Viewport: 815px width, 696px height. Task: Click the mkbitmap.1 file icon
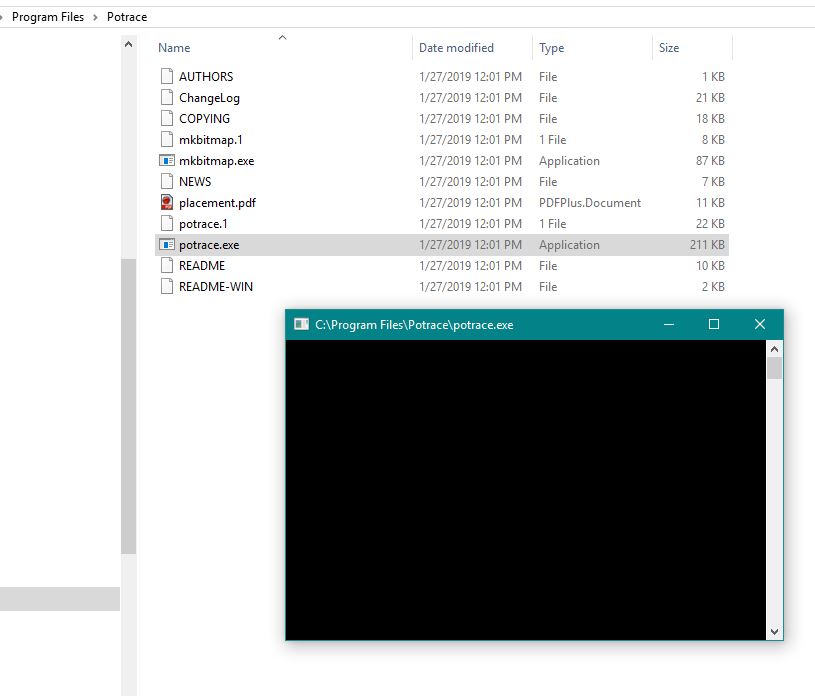(167, 139)
